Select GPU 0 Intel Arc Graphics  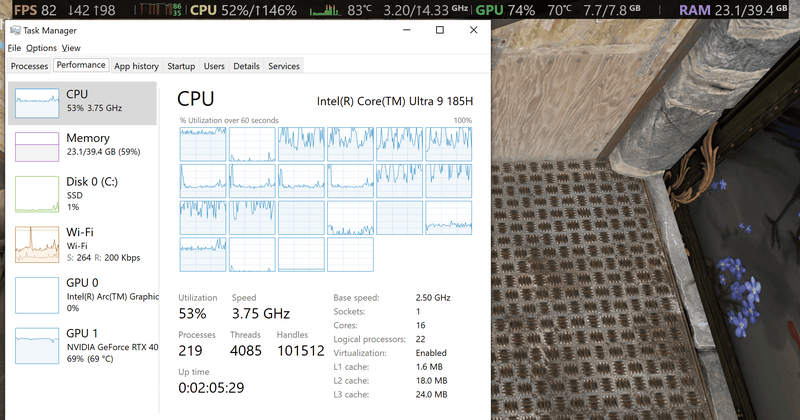[x=82, y=295]
